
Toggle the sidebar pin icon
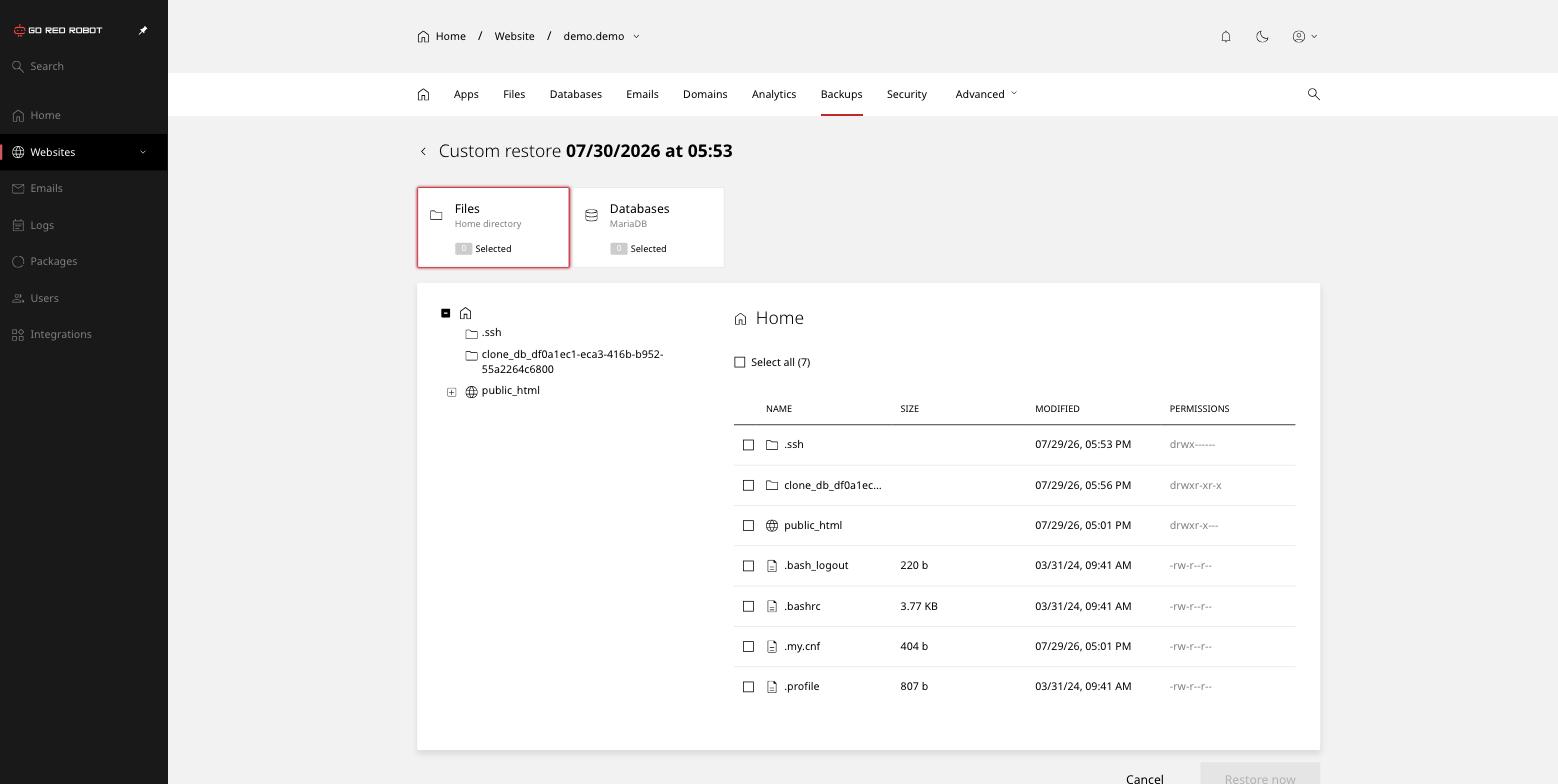tap(143, 30)
